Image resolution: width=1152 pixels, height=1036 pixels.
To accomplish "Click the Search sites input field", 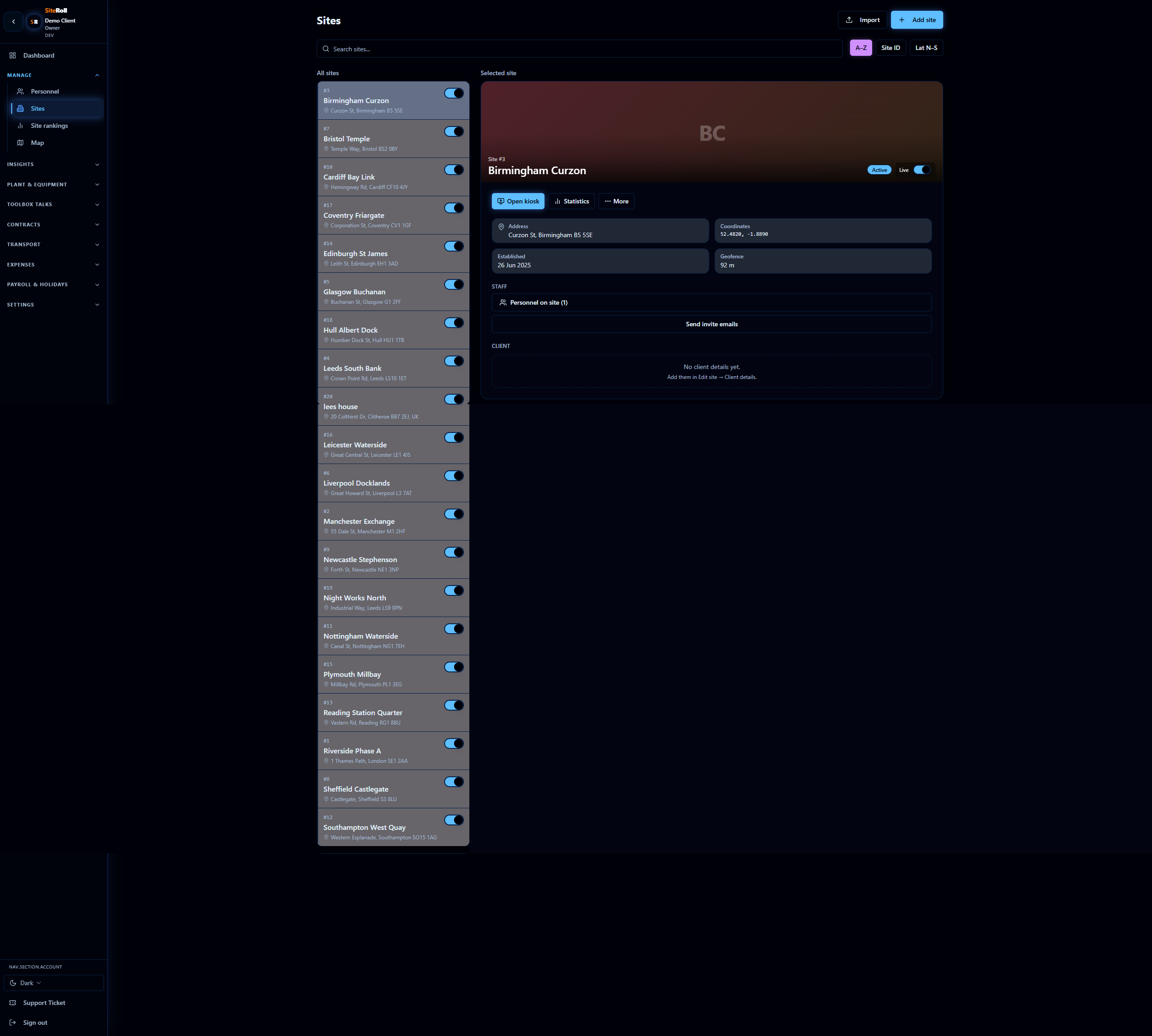I will click(580, 49).
